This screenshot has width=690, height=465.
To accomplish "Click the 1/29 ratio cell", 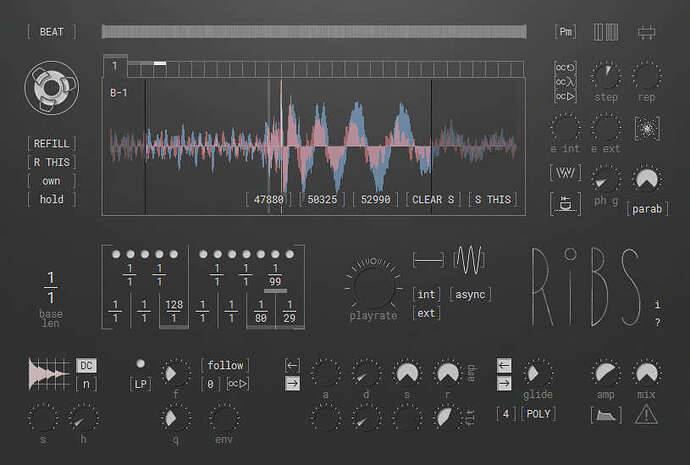I will [x=290, y=311].
